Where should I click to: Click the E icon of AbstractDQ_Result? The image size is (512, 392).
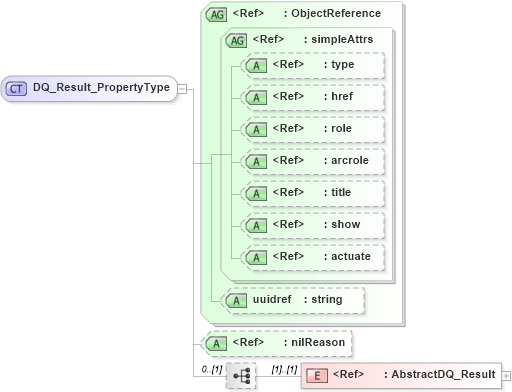[317, 376]
